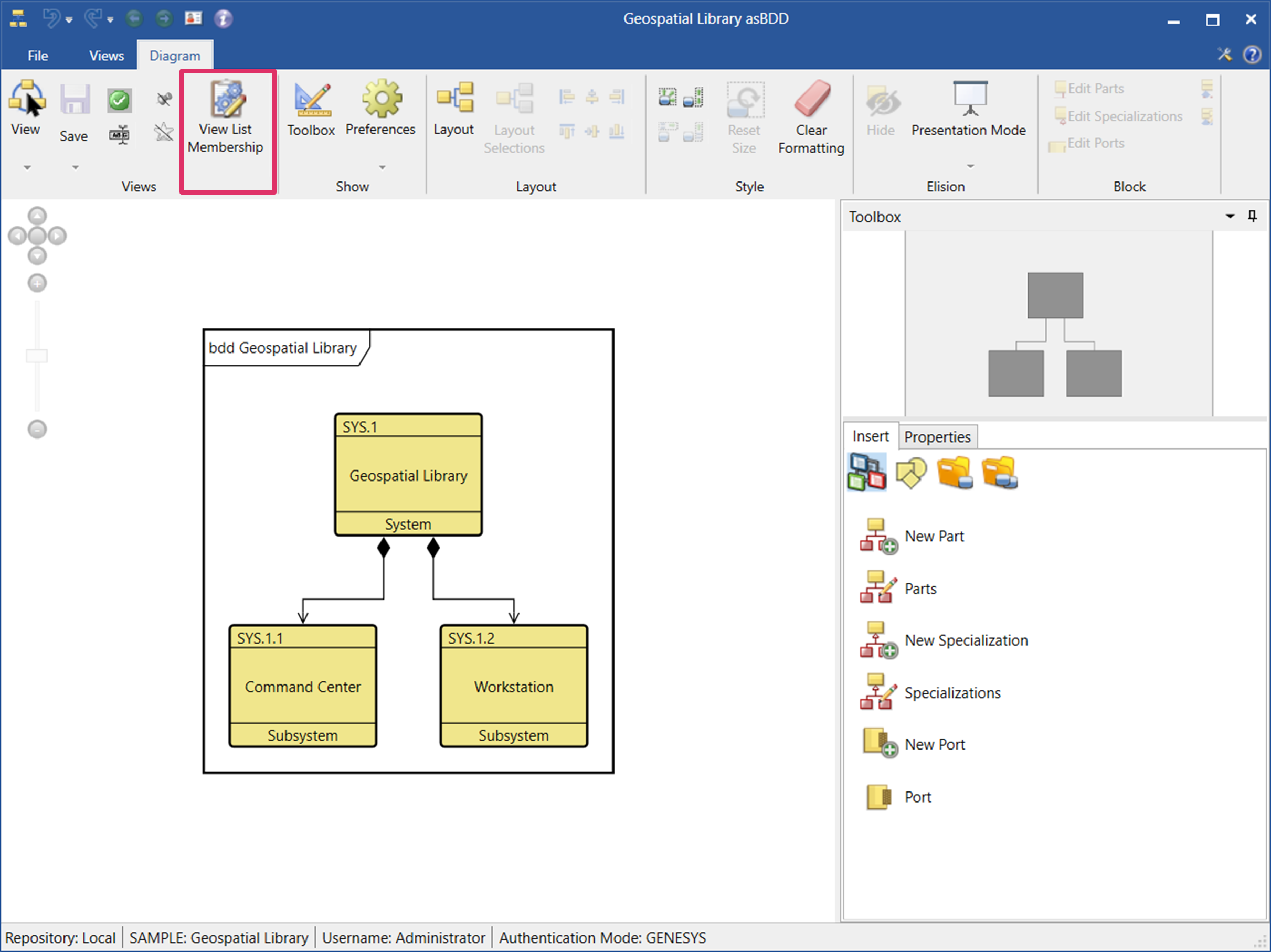Click the zoom slider handle
This screenshot has height=952, width=1271.
tap(37, 356)
